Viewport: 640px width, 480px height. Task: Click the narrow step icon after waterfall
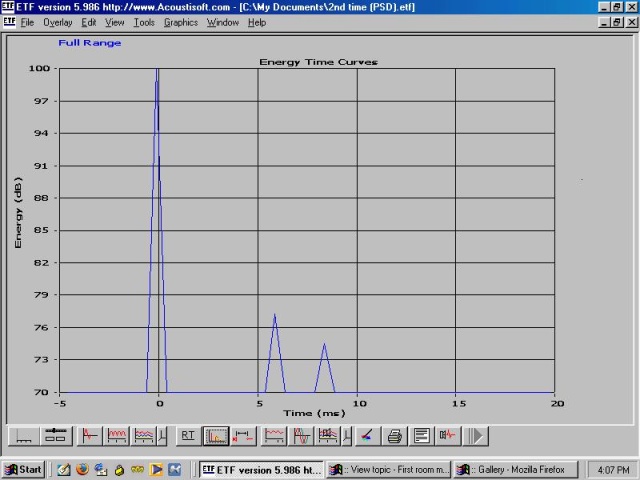pos(347,436)
